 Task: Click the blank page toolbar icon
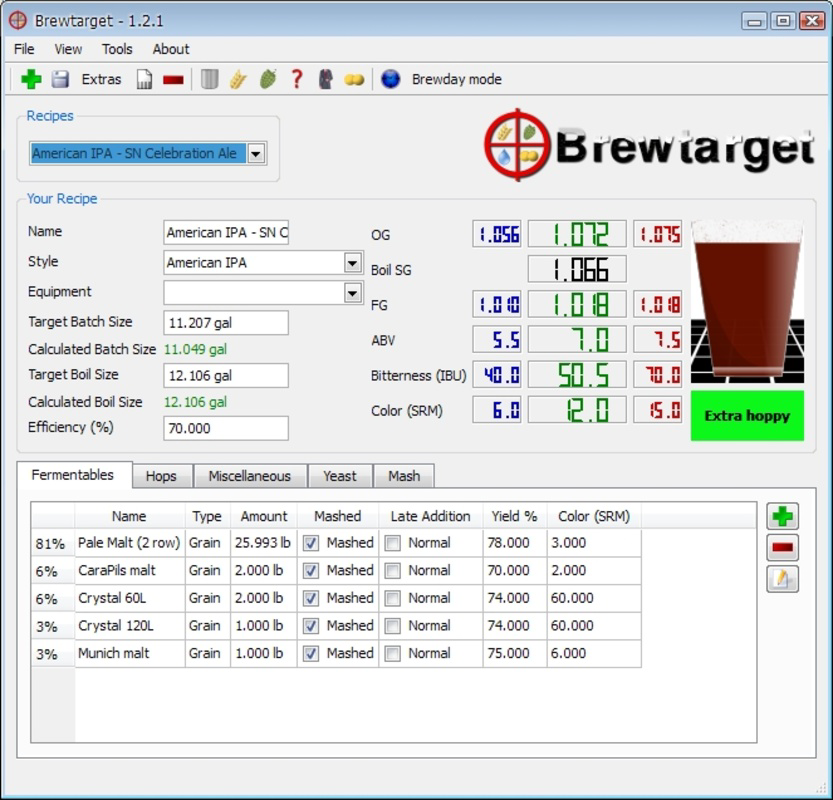coord(144,79)
